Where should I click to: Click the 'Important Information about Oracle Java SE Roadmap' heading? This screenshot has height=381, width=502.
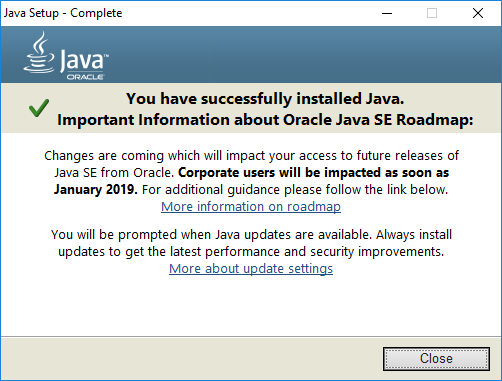pyautogui.click(x=265, y=120)
